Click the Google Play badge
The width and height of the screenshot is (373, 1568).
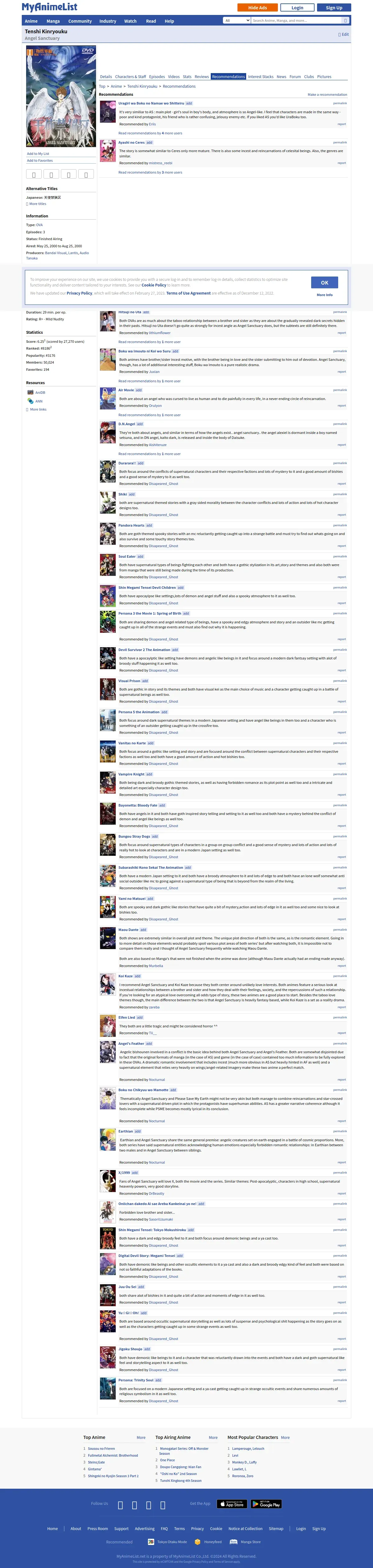(266, 1504)
